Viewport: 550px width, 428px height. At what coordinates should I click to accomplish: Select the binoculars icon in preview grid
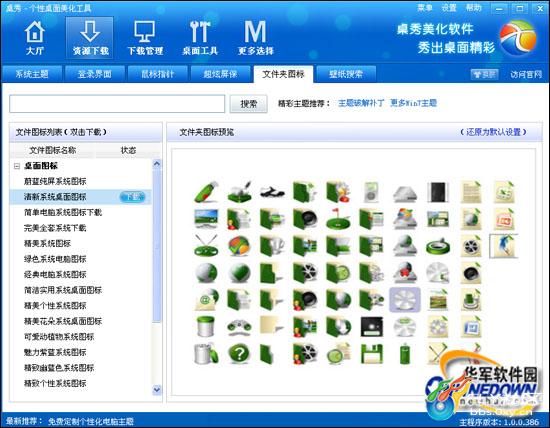tap(239, 327)
